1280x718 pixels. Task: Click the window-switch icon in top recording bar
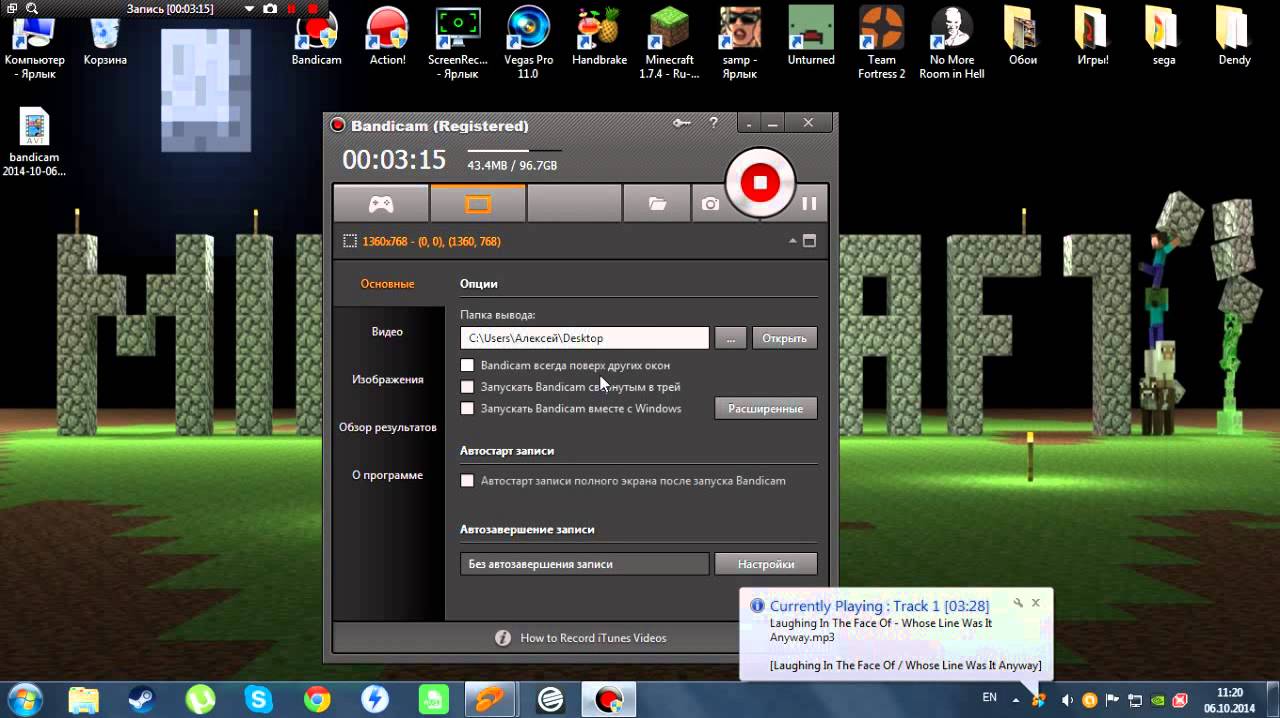click(11, 9)
